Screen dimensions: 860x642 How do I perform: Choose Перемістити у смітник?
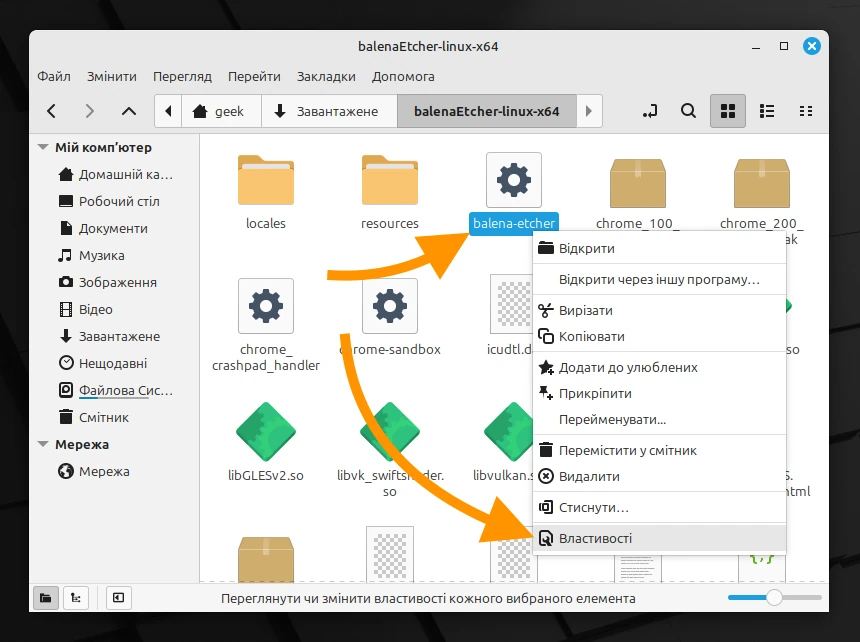(659, 451)
